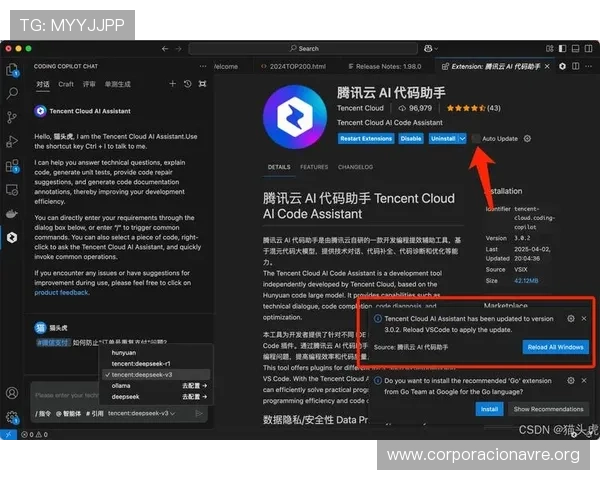600x480 pixels.
Task: Toggle secondary side bar layout icon
Action: [589, 49]
